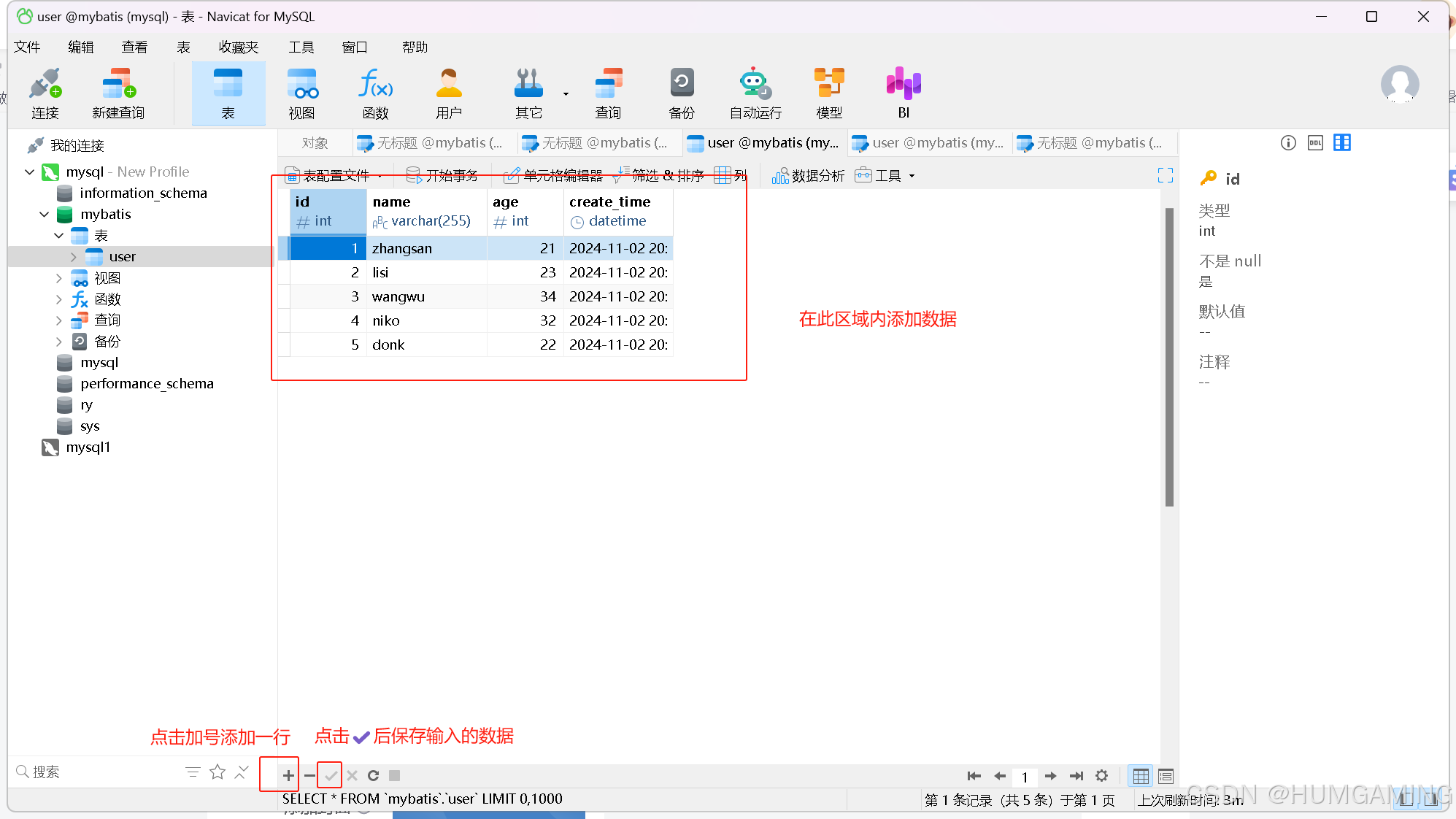Switch to form view at bottom right

point(1165,776)
